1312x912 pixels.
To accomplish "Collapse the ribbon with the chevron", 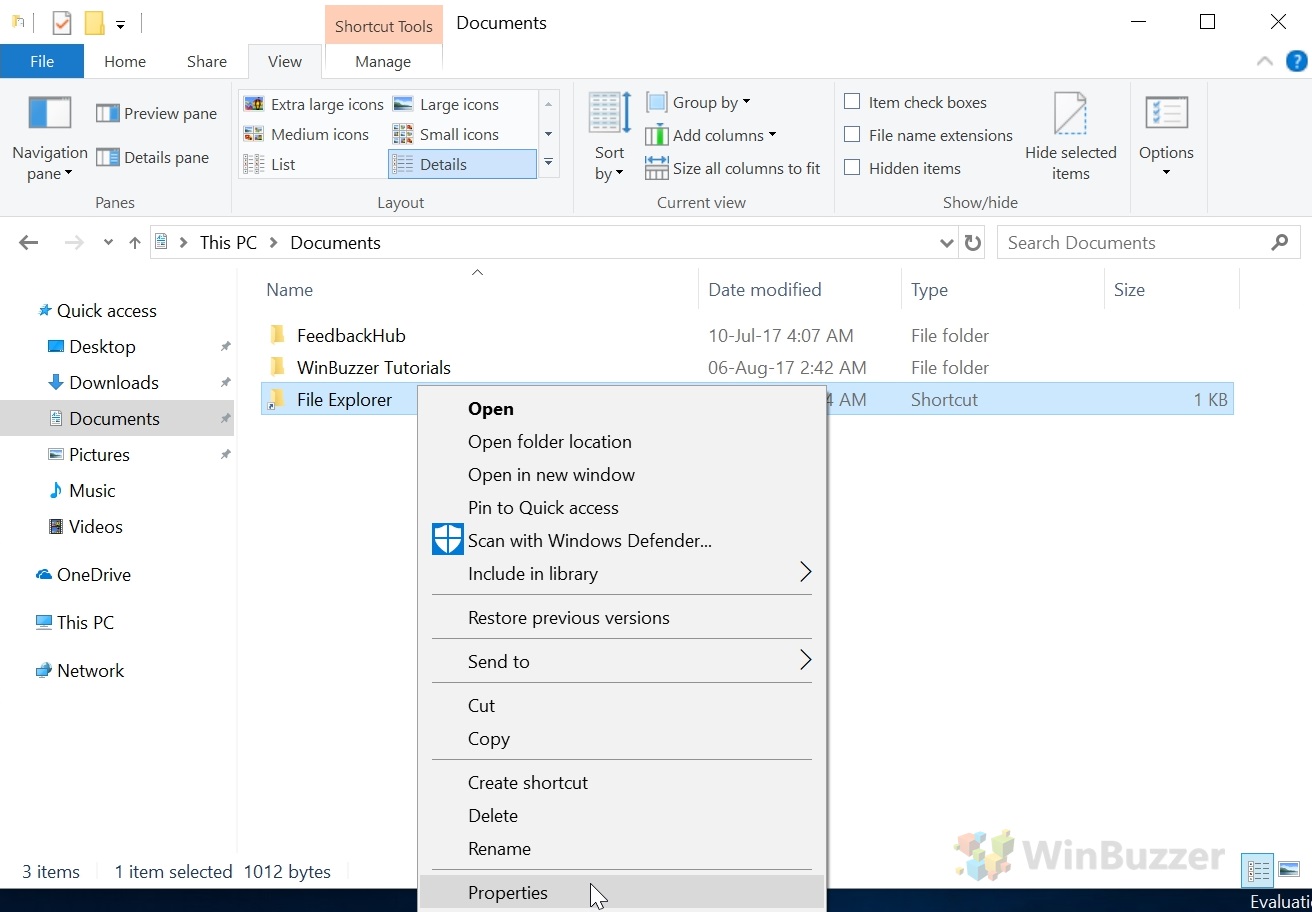I will (1265, 61).
